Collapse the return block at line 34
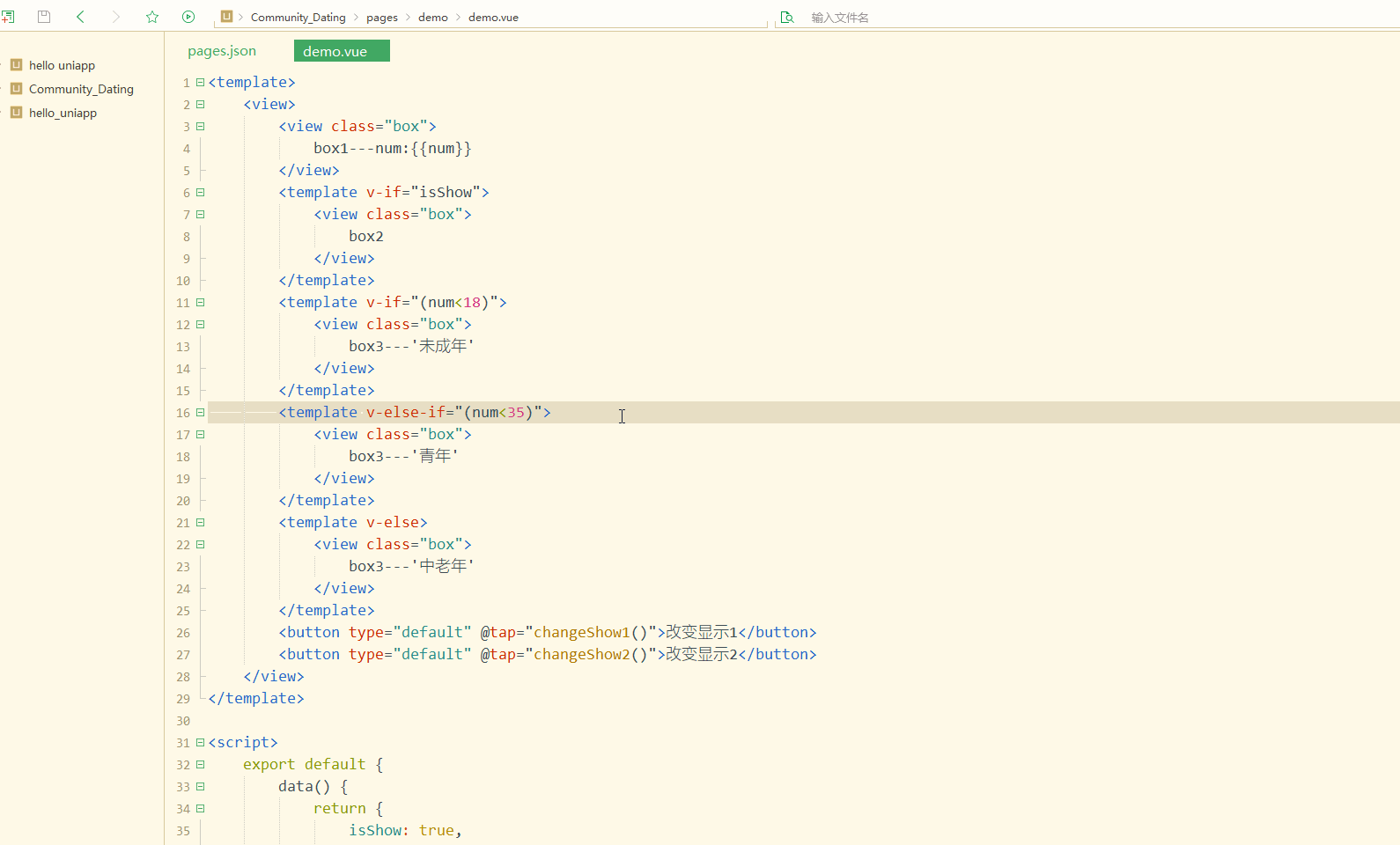Viewport: 1400px width, 845px height. coord(200,808)
